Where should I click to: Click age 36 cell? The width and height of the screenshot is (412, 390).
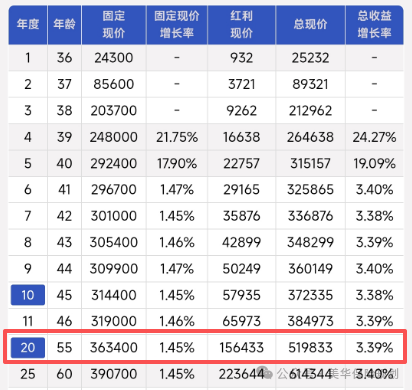pyautogui.click(x=64, y=58)
